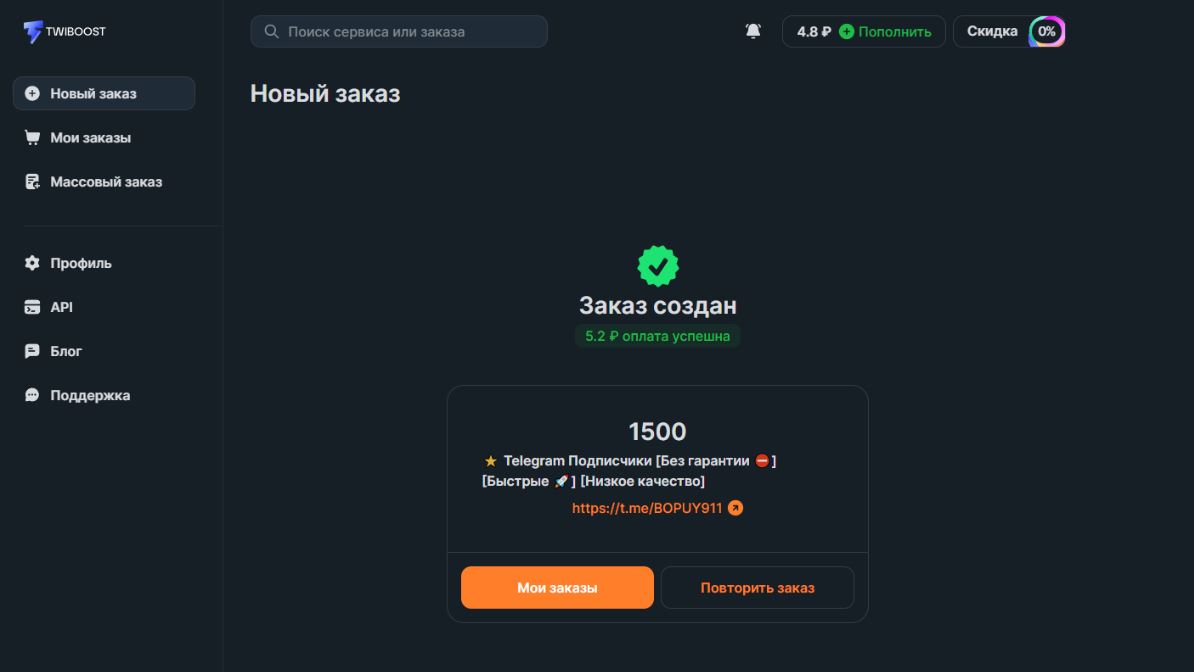Click the green plus top-up icon
The height and width of the screenshot is (672, 1194).
tap(847, 32)
